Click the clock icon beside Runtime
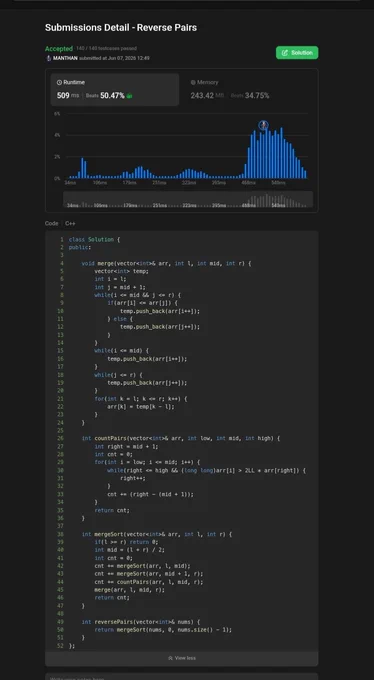374x680 pixels. point(59,82)
